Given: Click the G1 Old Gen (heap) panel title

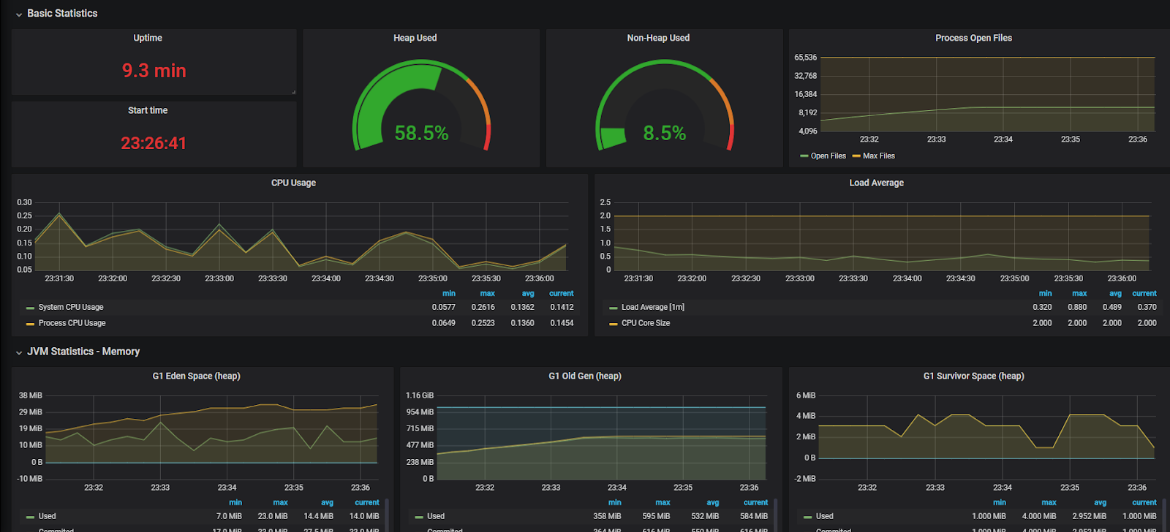Looking at the screenshot, I should click(x=583, y=376).
